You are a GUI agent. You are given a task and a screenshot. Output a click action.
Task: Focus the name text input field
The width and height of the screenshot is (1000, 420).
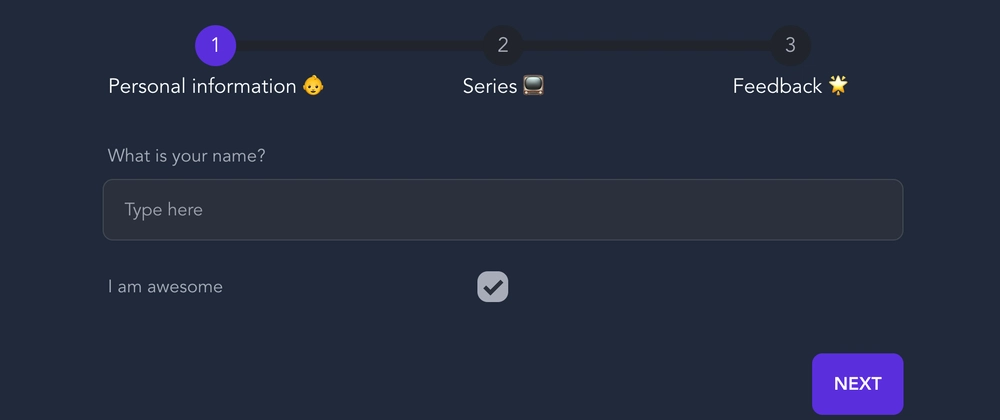tap(503, 210)
